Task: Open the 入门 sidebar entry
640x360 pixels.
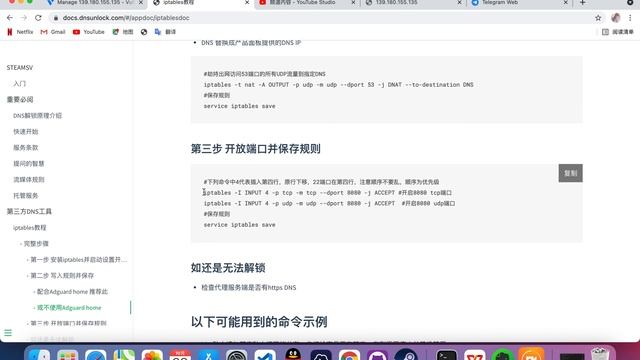Action: click(19, 84)
